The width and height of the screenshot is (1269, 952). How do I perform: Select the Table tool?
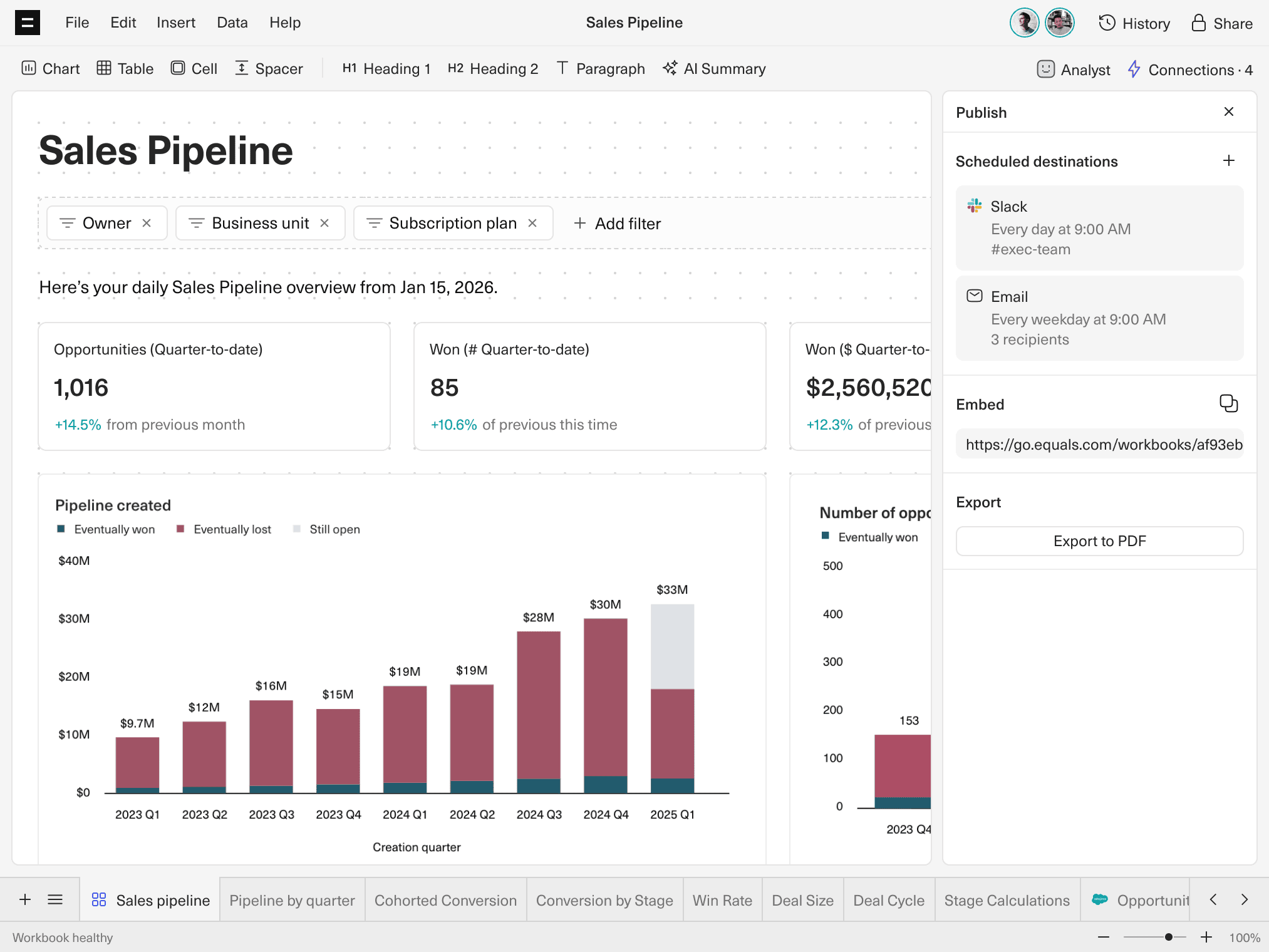124,68
